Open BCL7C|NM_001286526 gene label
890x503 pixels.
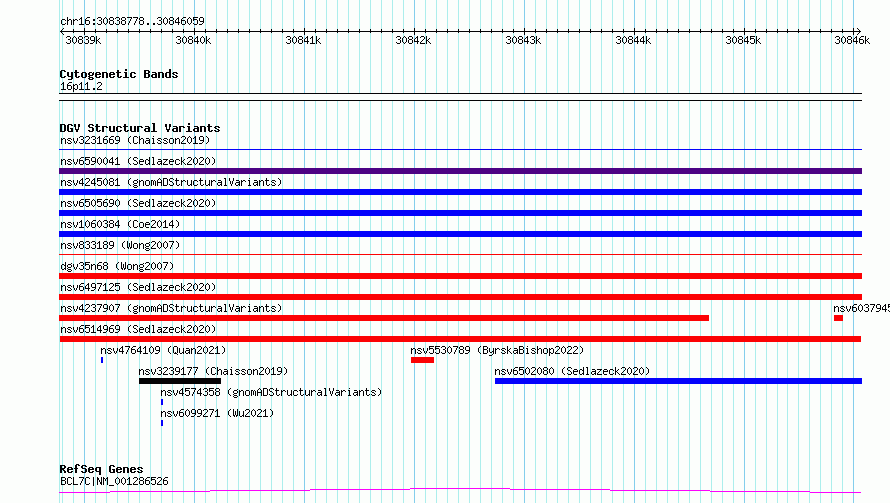(x=114, y=481)
